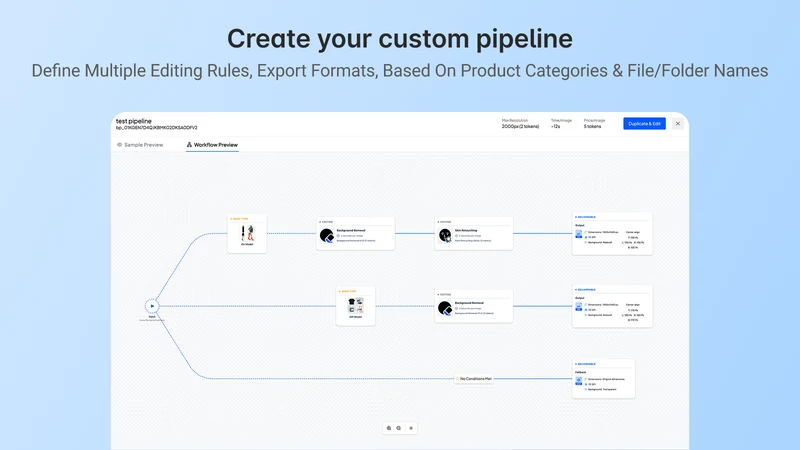Screen dimensions: 800x450
Task: Click the ~12s time per image value
Action: coord(555,127)
